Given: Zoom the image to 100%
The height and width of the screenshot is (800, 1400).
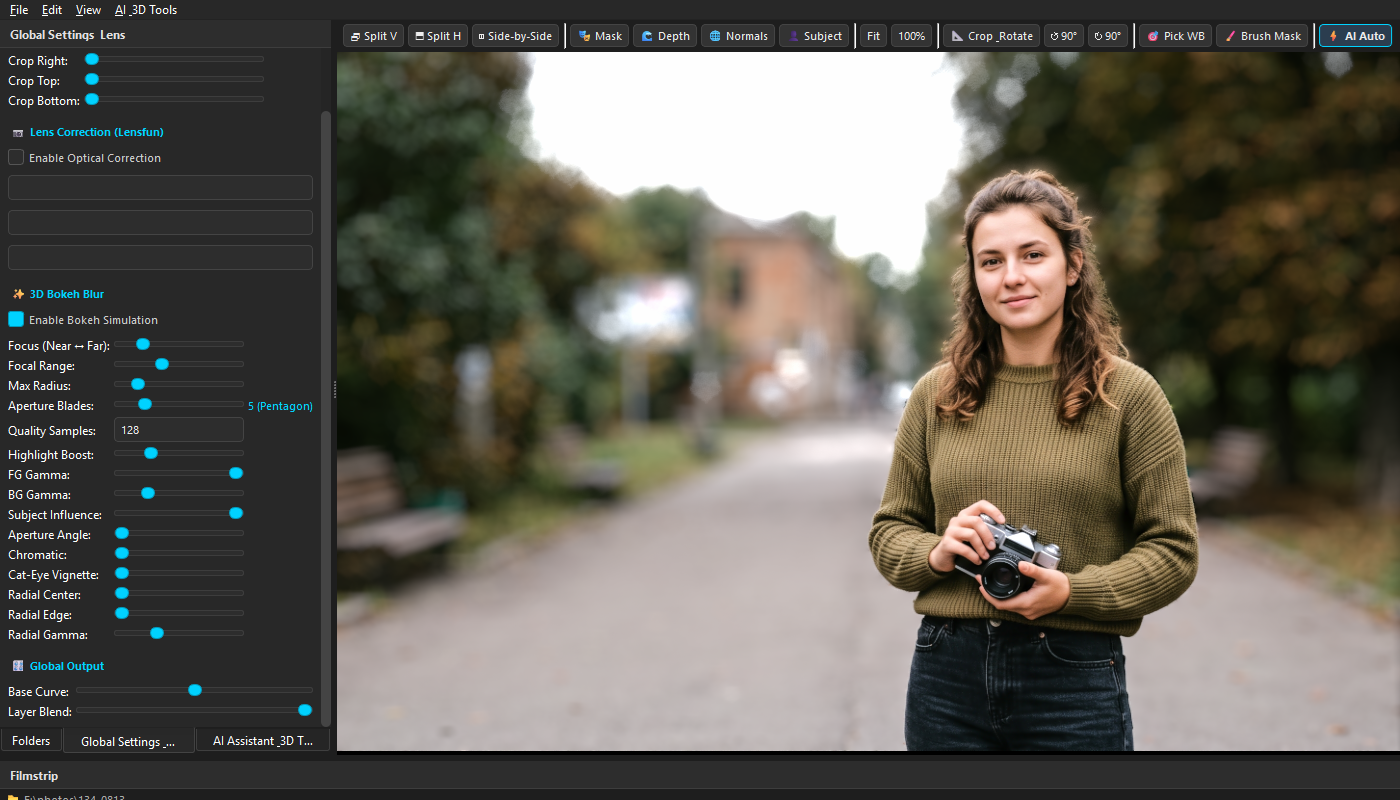Looking at the screenshot, I should pos(912,36).
